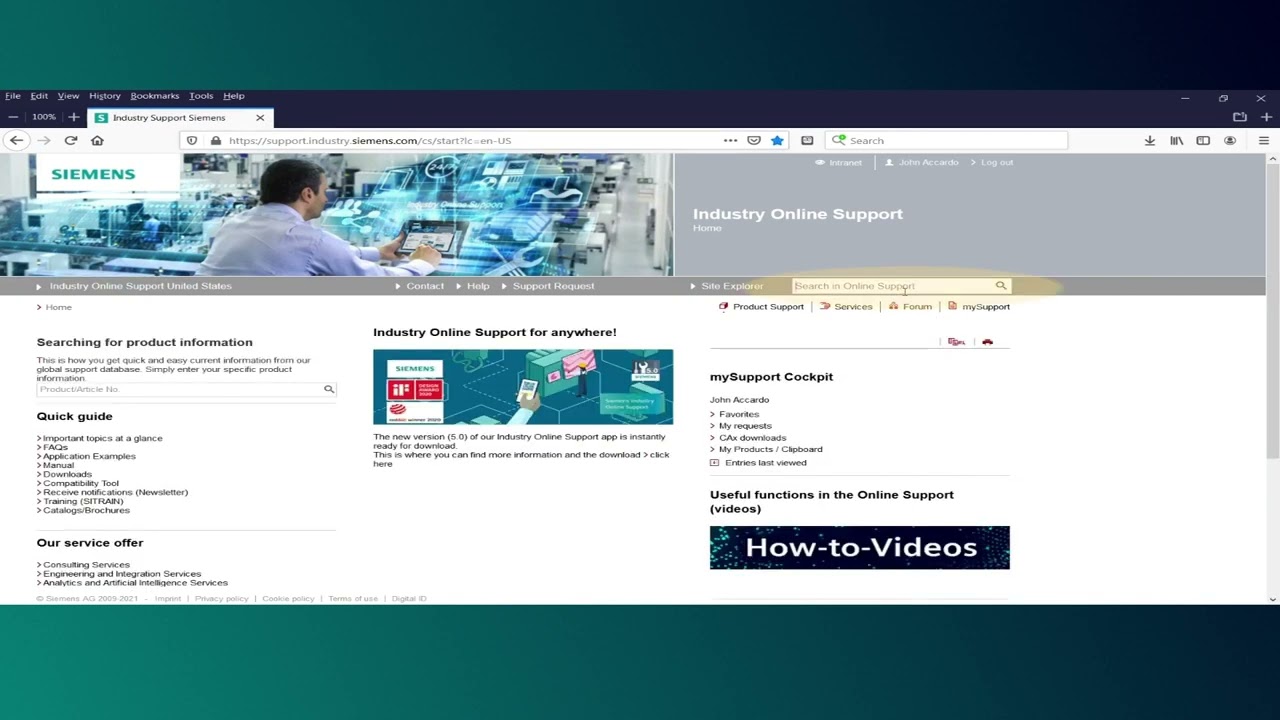This screenshot has height=720, width=1280.
Task: Open the How-to-Videos banner
Action: pyautogui.click(x=860, y=547)
